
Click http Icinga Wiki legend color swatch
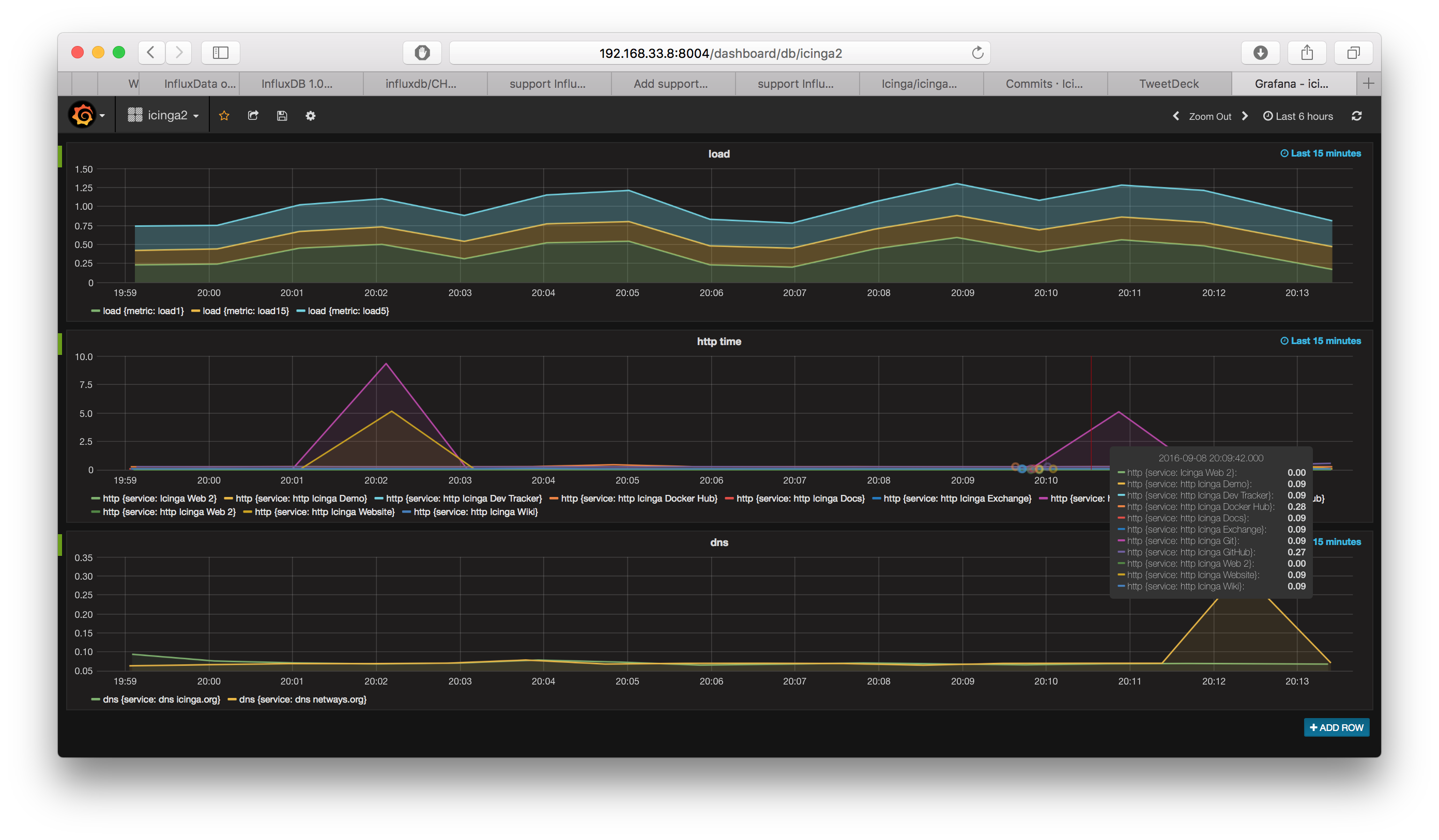coord(407,512)
